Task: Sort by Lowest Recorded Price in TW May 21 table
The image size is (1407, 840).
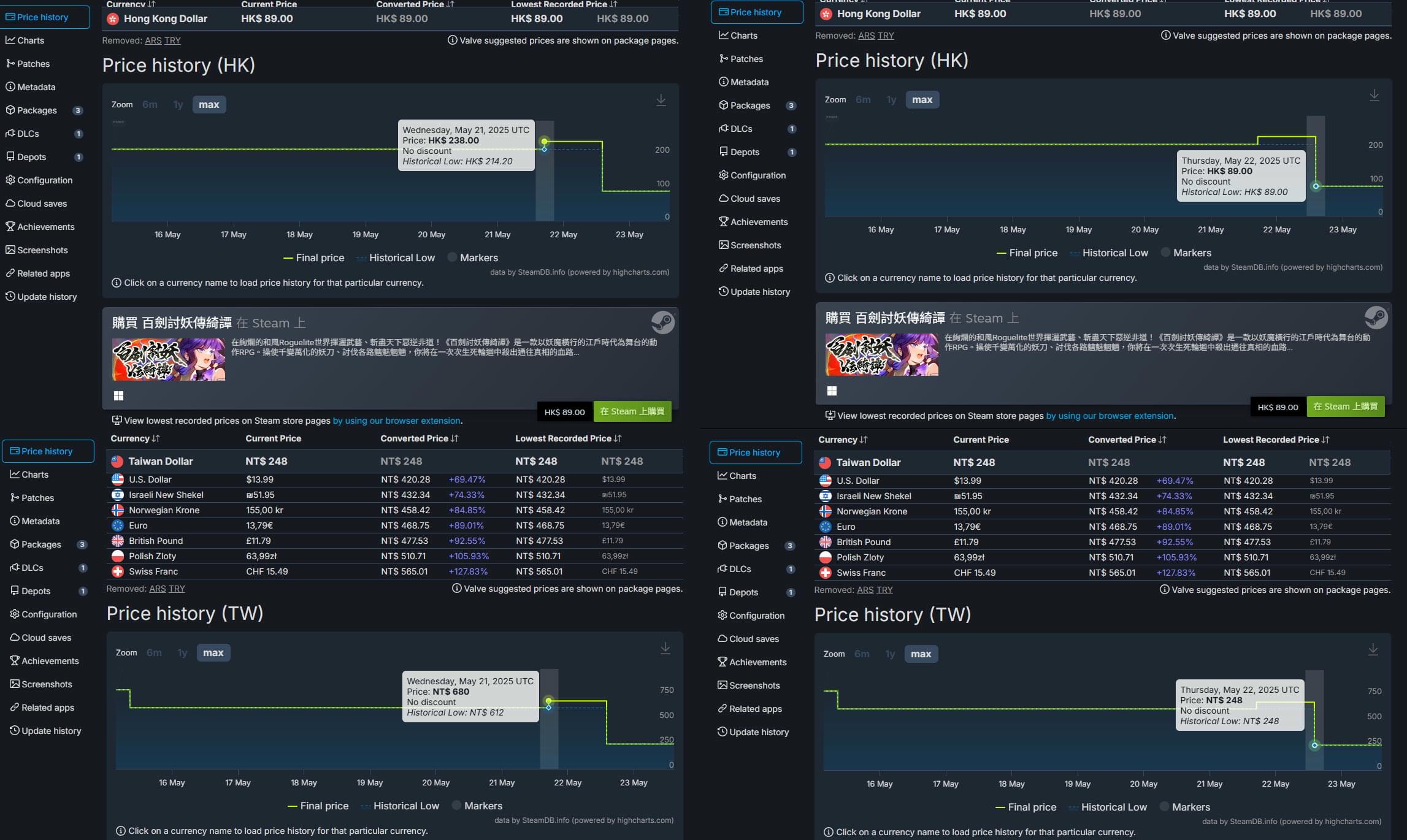Action: [x=568, y=438]
